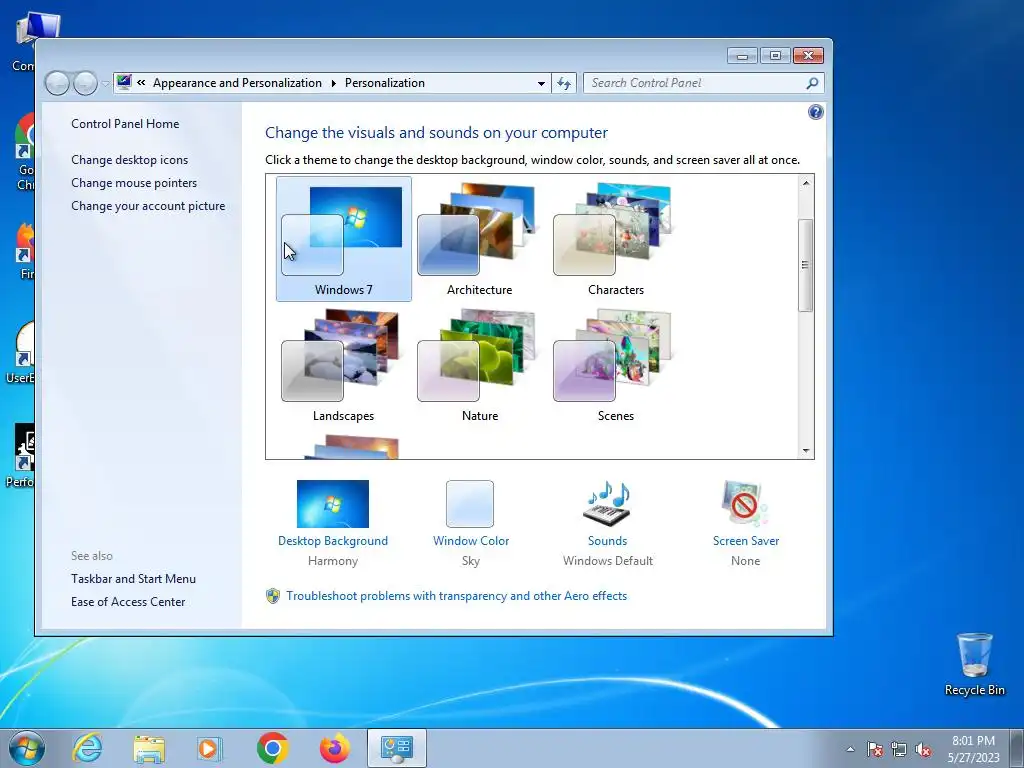Open Change desktop icons
The height and width of the screenshot is (768, 1024).
pyautogui.click(x=129, y=159)
